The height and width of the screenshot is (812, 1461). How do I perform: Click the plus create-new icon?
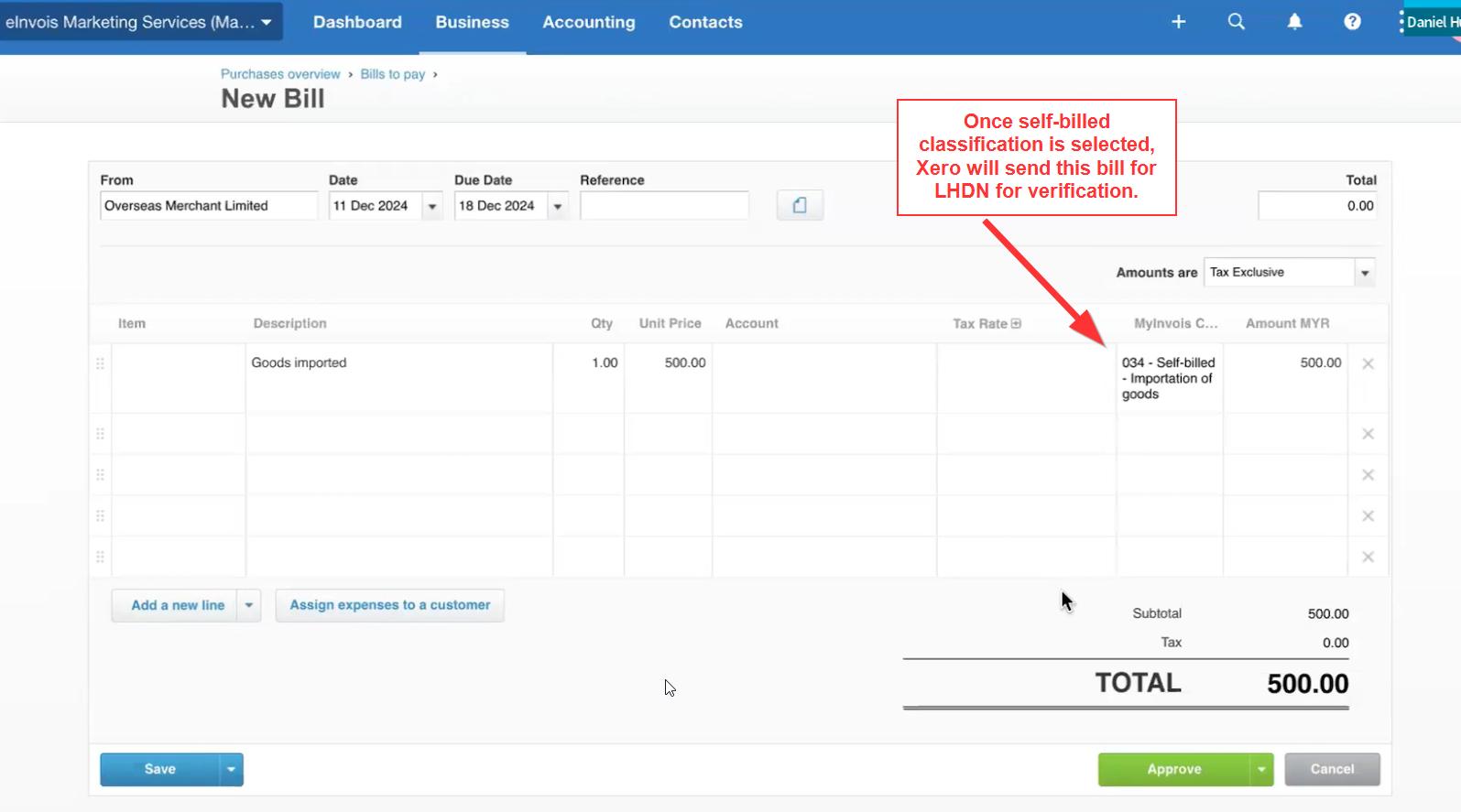(x=1178, y=22)
